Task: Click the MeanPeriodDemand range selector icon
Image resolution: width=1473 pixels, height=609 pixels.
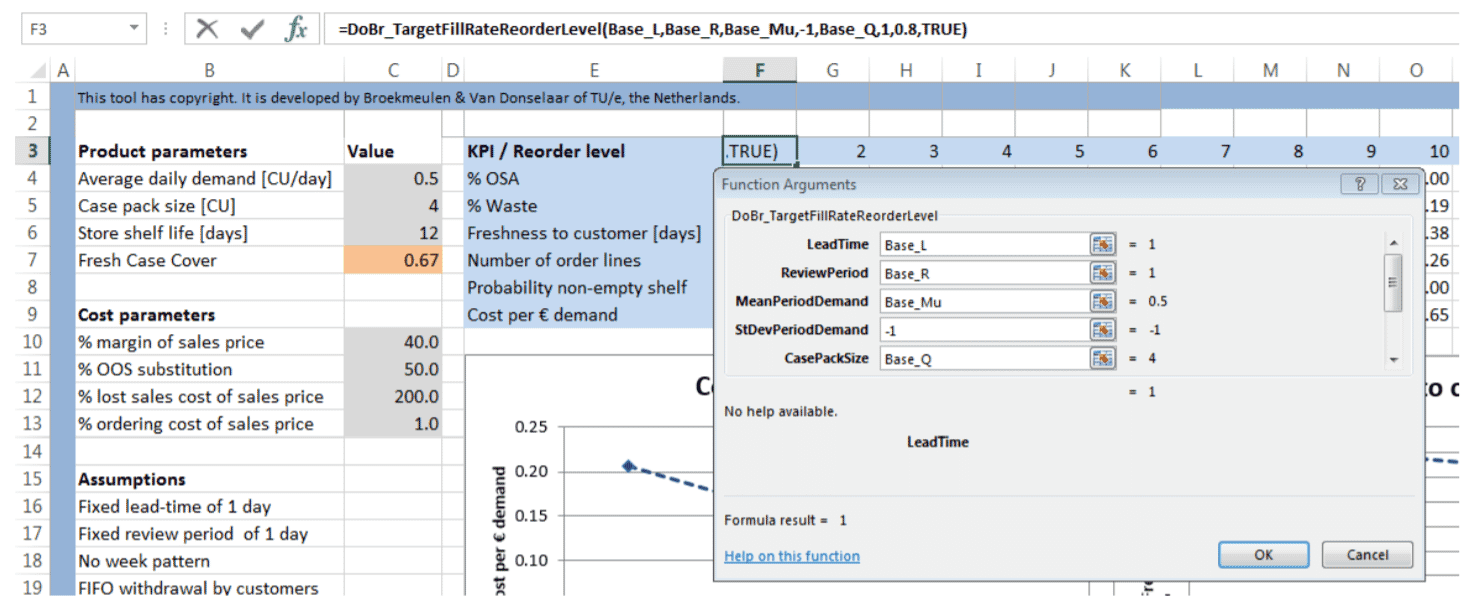Action: pyautogui.click(x=1103, y=301)
